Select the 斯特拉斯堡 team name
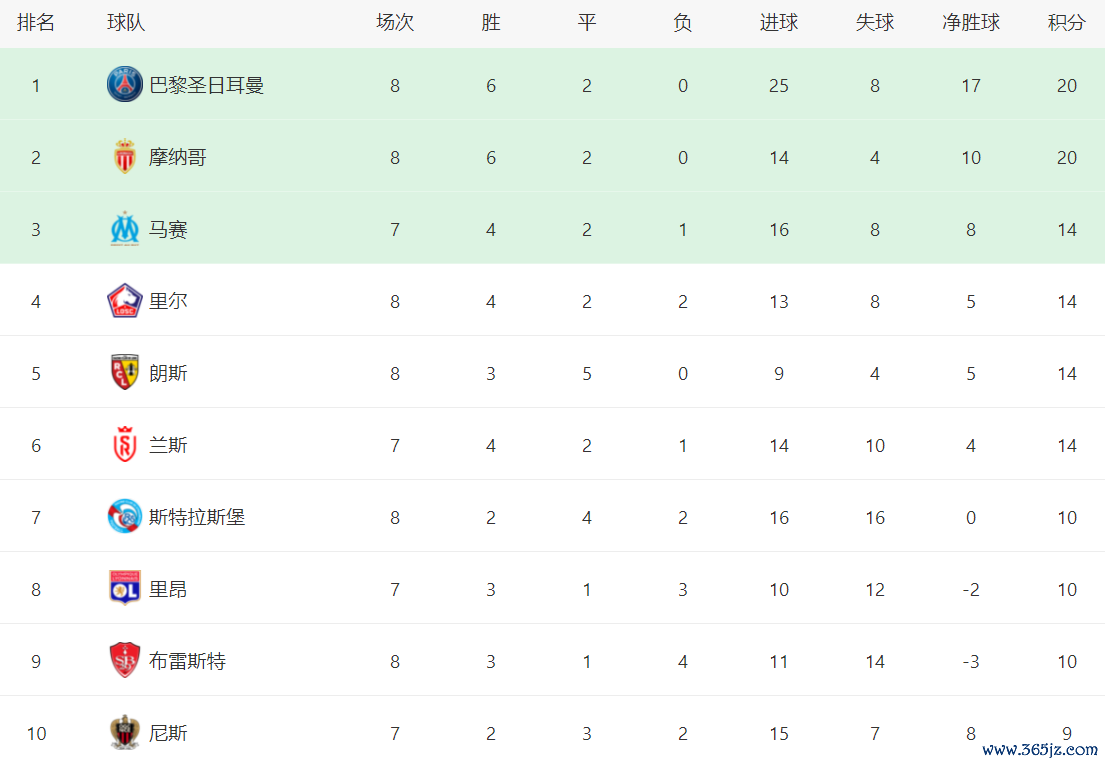Image resolution: width=1105 pixels, height=765 pixels. pos(197,517)
